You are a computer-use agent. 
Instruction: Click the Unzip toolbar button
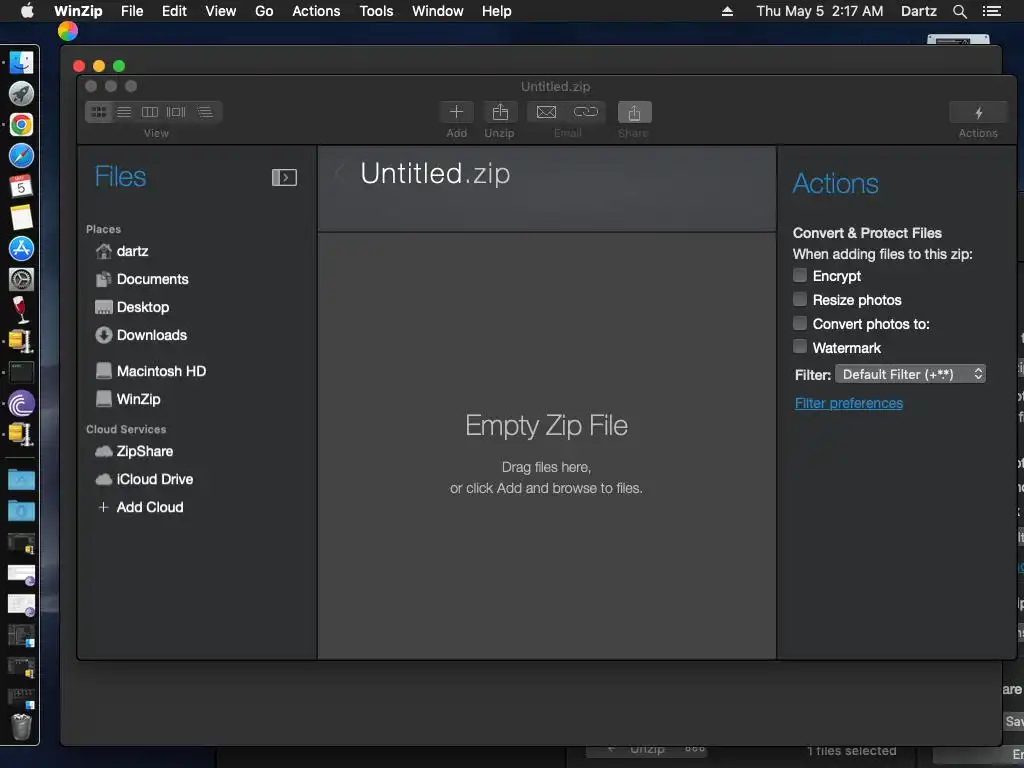coord(500,112)
